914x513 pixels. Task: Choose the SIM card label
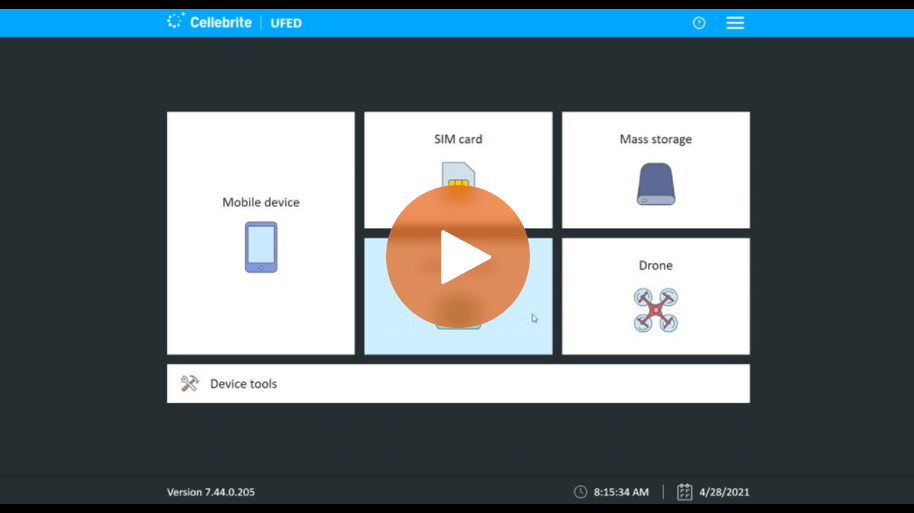click(458, 139)
